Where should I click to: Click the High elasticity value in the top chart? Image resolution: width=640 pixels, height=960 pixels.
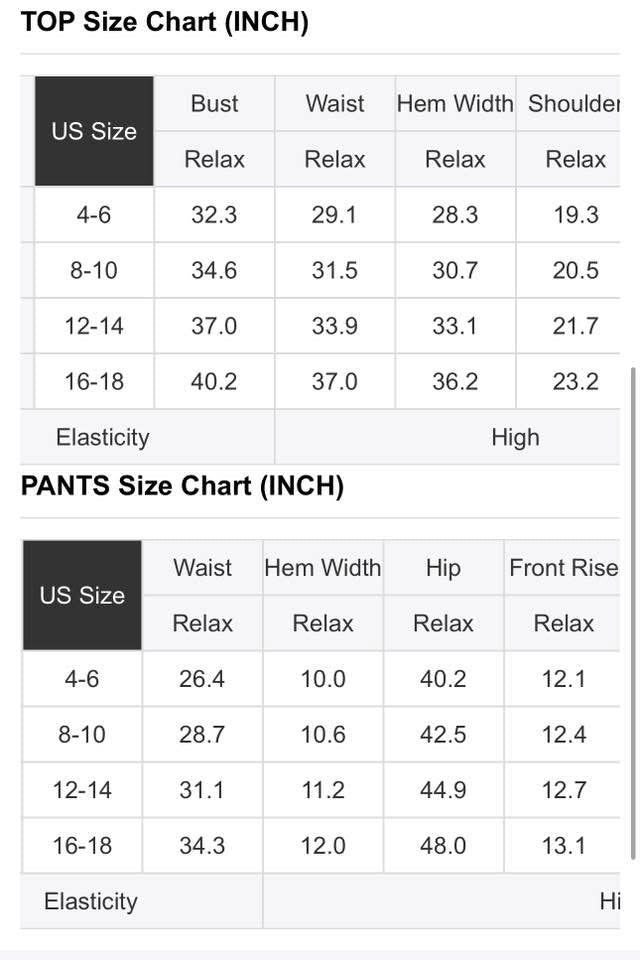(515, 437)
